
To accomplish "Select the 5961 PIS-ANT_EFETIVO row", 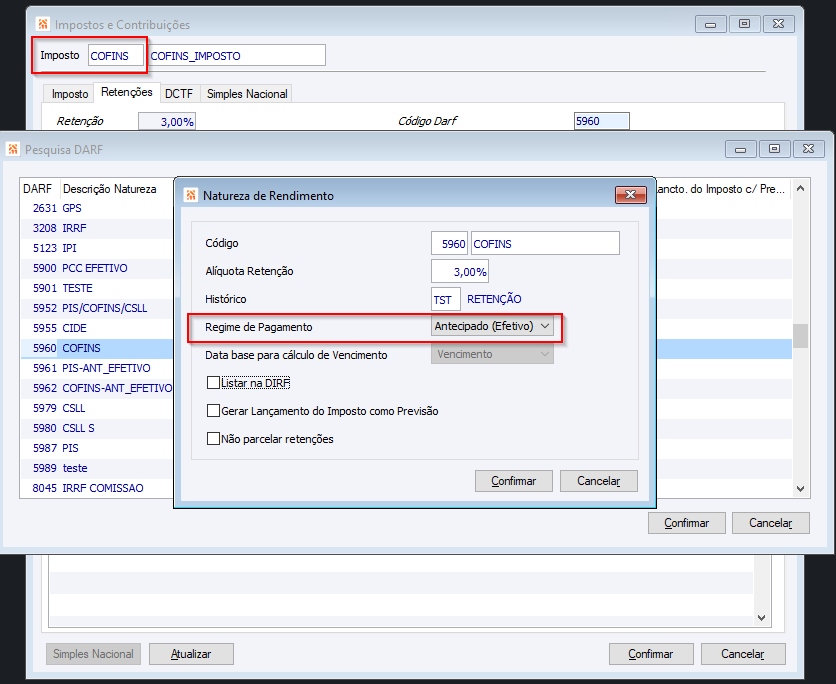I will (97, 368).
